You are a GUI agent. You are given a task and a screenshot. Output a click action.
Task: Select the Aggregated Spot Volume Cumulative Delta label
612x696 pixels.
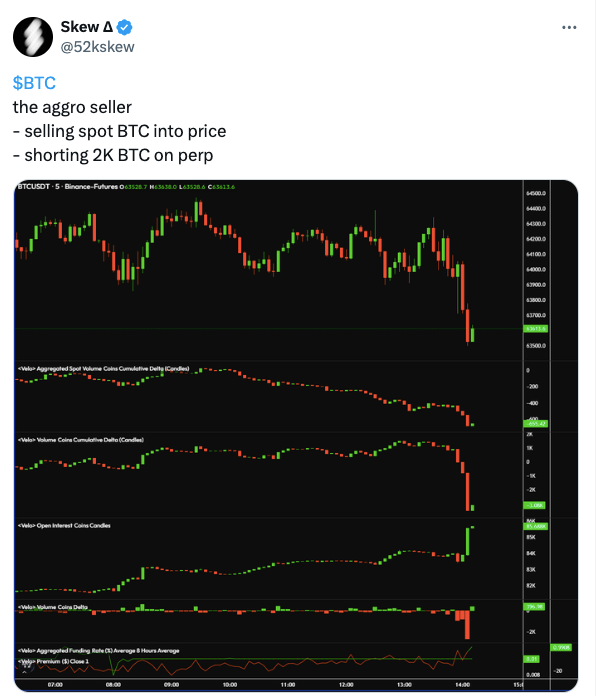[103, 368]
